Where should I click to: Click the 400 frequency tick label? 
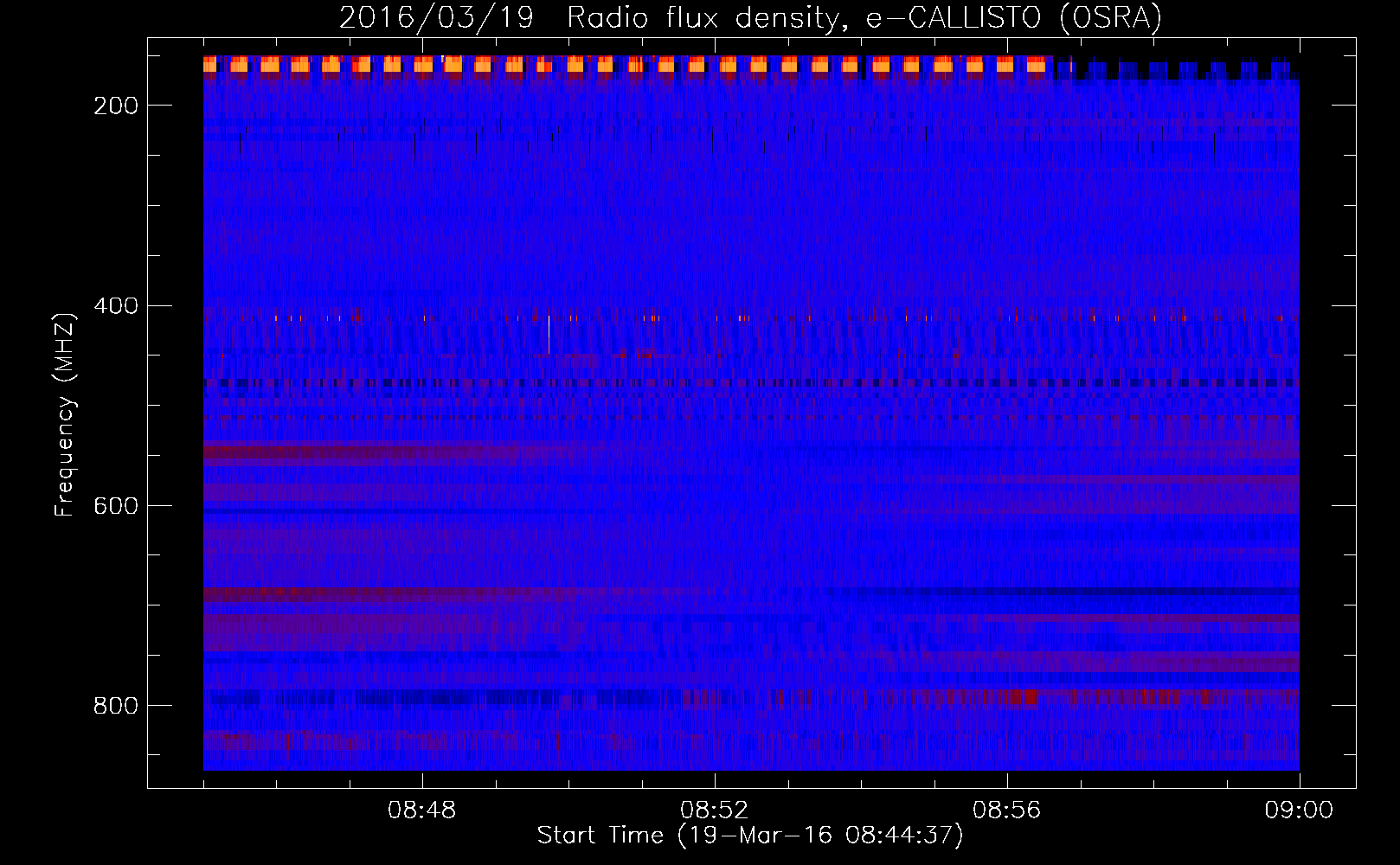click(x=116, y=306)
